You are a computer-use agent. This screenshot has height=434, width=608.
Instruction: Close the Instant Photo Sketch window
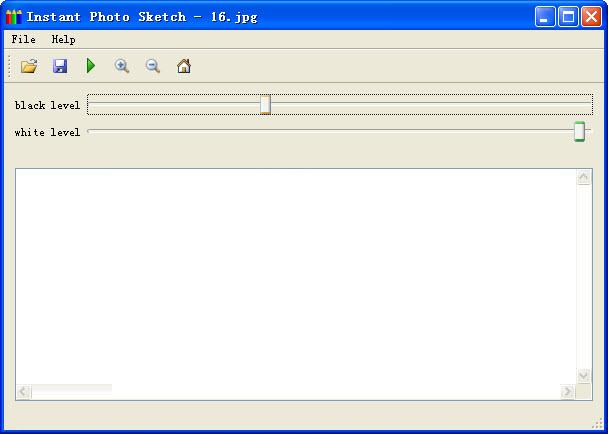591,17
